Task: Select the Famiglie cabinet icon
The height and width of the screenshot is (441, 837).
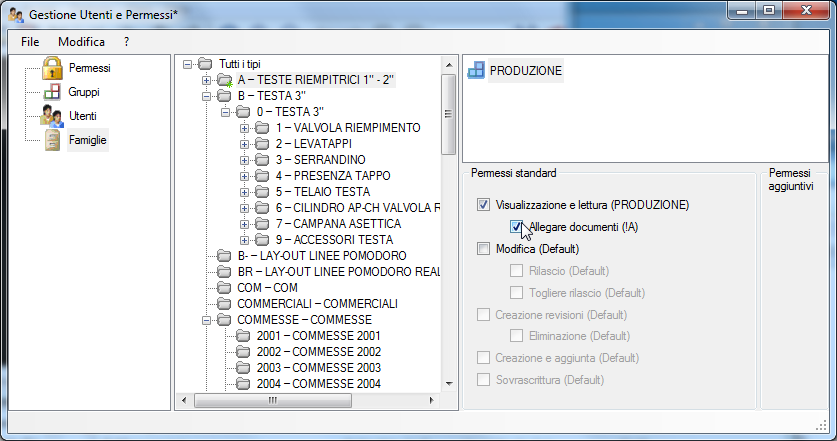Action: coord(52,140)
